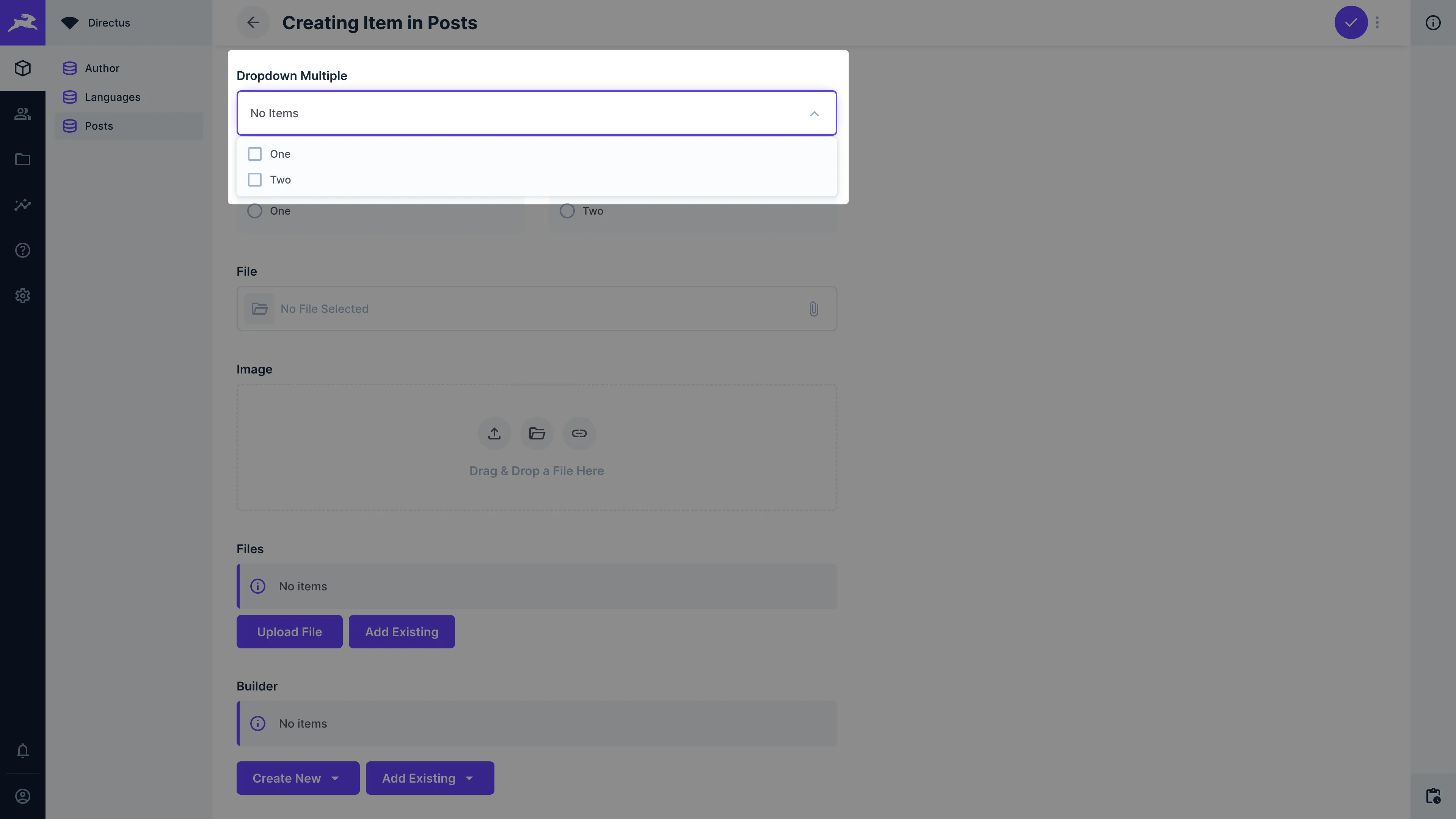Select Posts in the sidebar
This screenshot has height=819, width=1456.
(98, 126)
